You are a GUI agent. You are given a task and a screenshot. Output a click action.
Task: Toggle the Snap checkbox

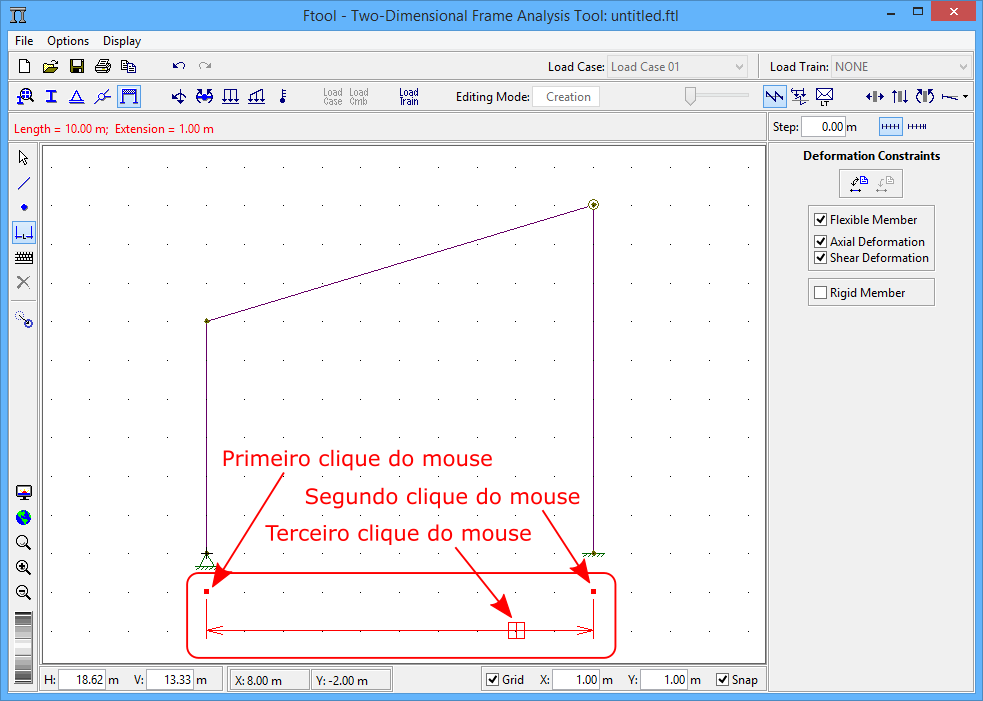(723, 680)
